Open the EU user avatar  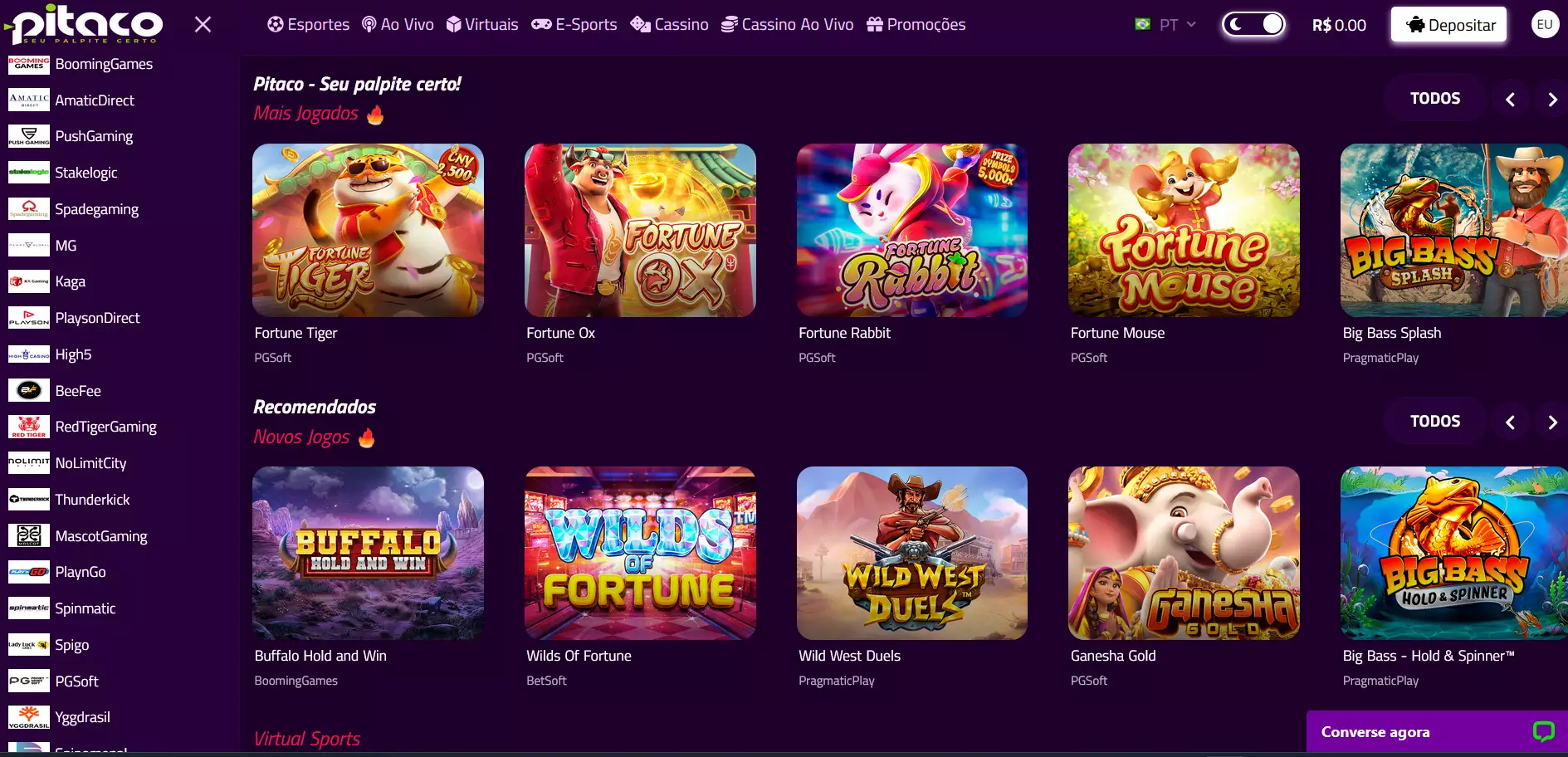1544,25
